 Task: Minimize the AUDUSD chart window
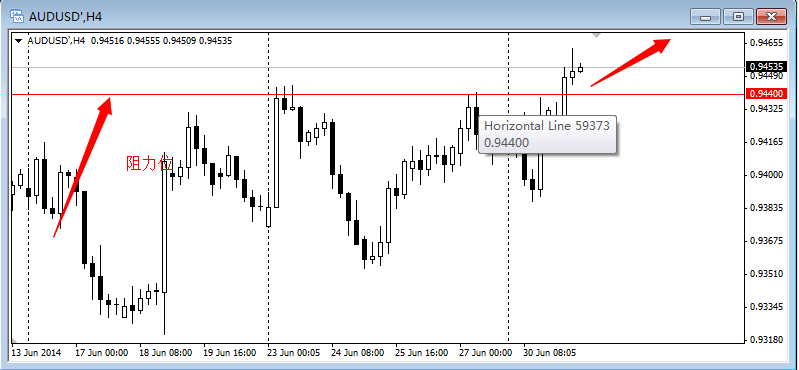(x=706, y=17)
